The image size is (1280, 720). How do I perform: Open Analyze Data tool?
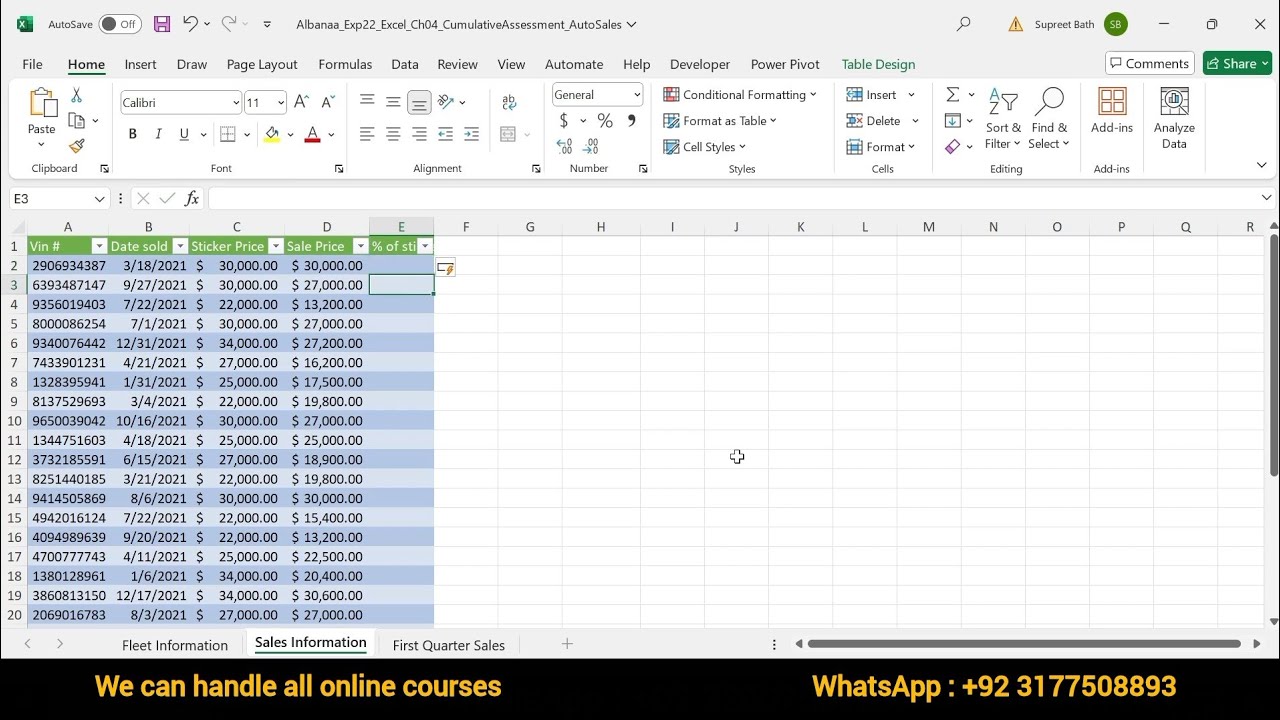(1174, 118)
